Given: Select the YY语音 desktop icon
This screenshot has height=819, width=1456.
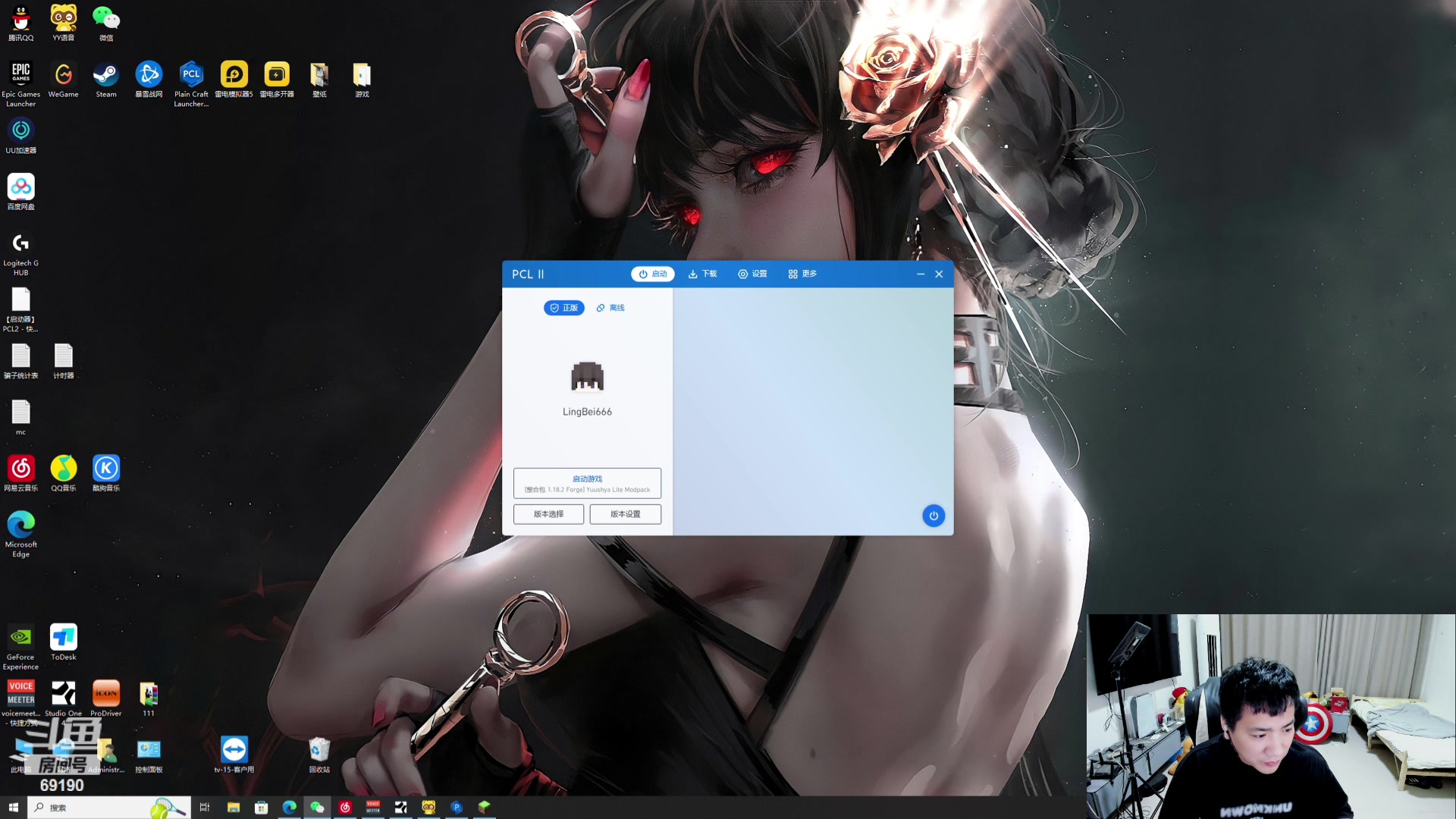Looking at the screenshot, I should coord(64,23).
